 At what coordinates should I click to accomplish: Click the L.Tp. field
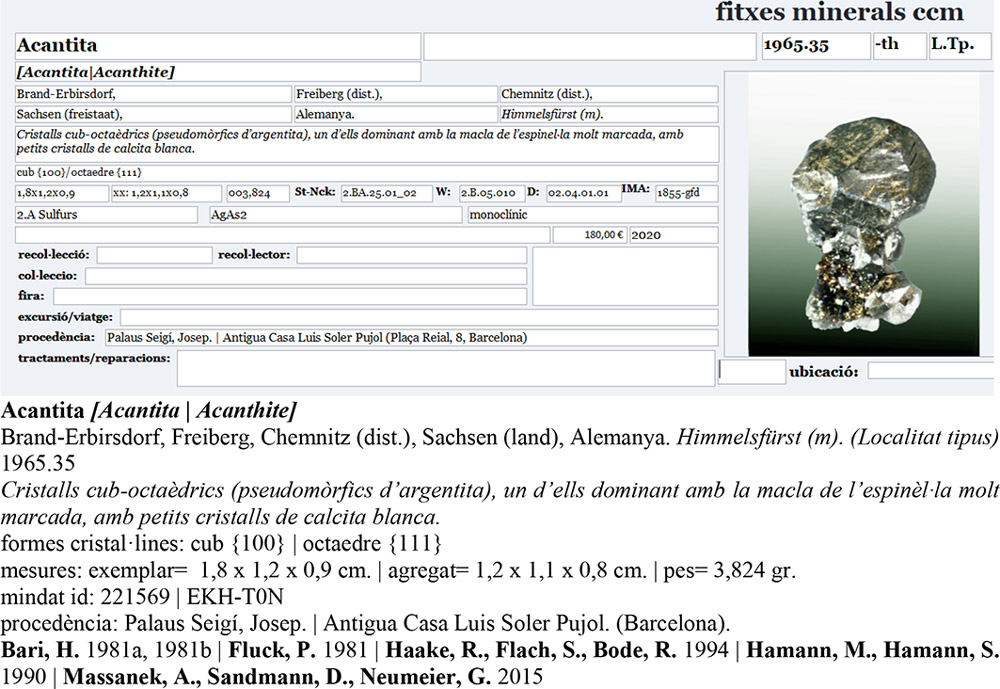960,46
